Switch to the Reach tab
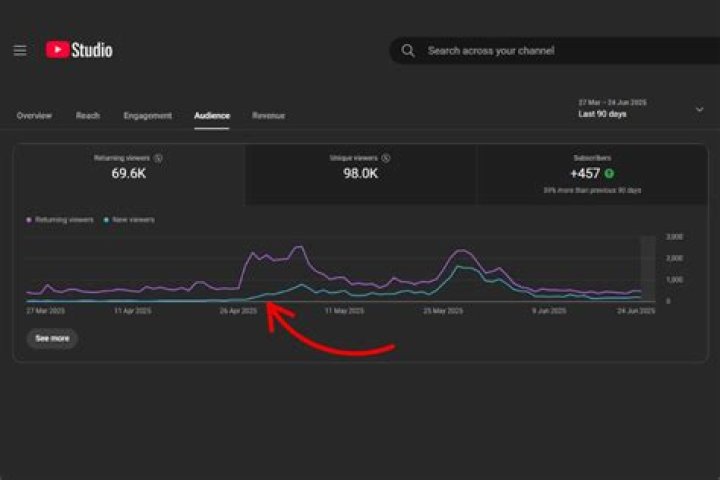Screen dimensions: 720x480 click(x=88, y=116)
